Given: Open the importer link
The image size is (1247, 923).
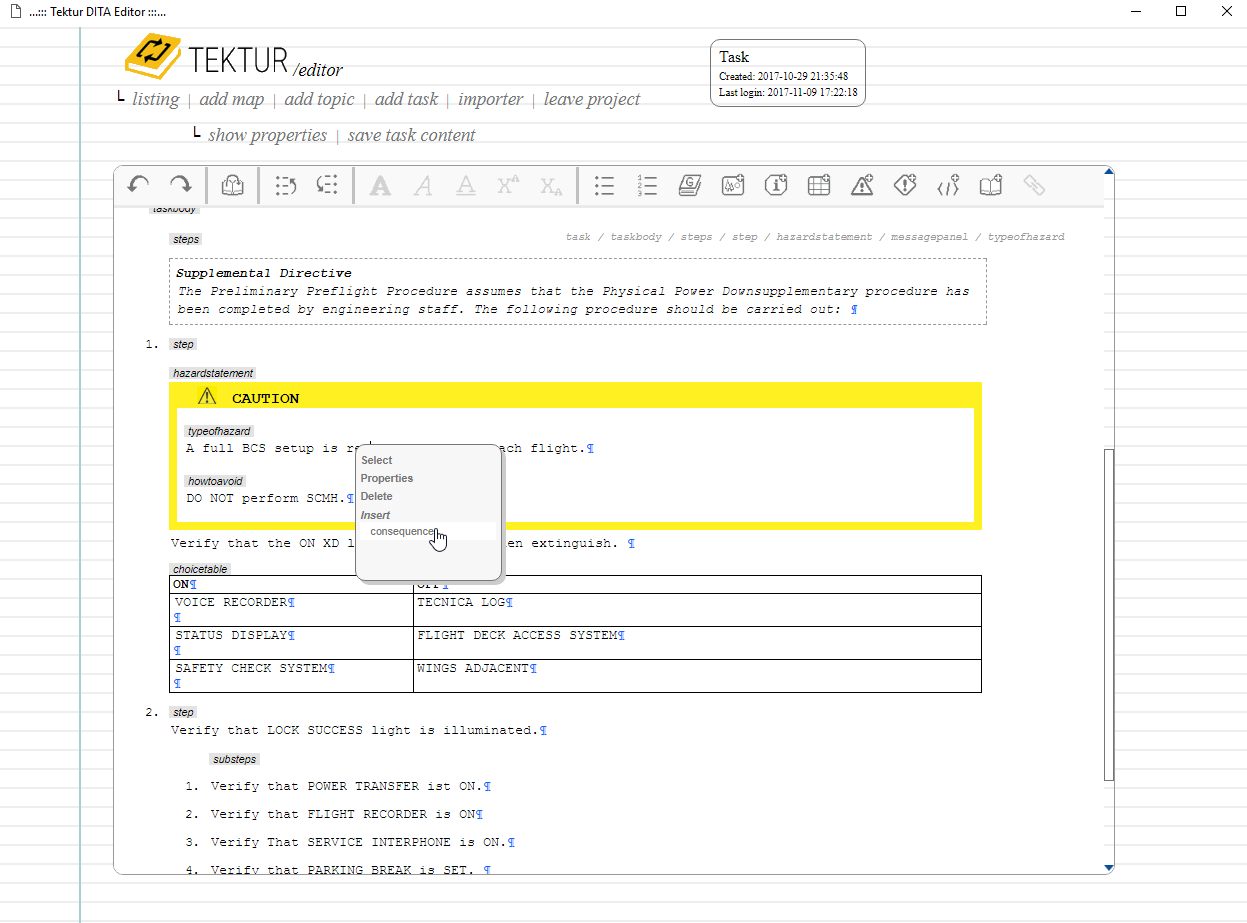Looking at the screenshot, I should point(490,99).
